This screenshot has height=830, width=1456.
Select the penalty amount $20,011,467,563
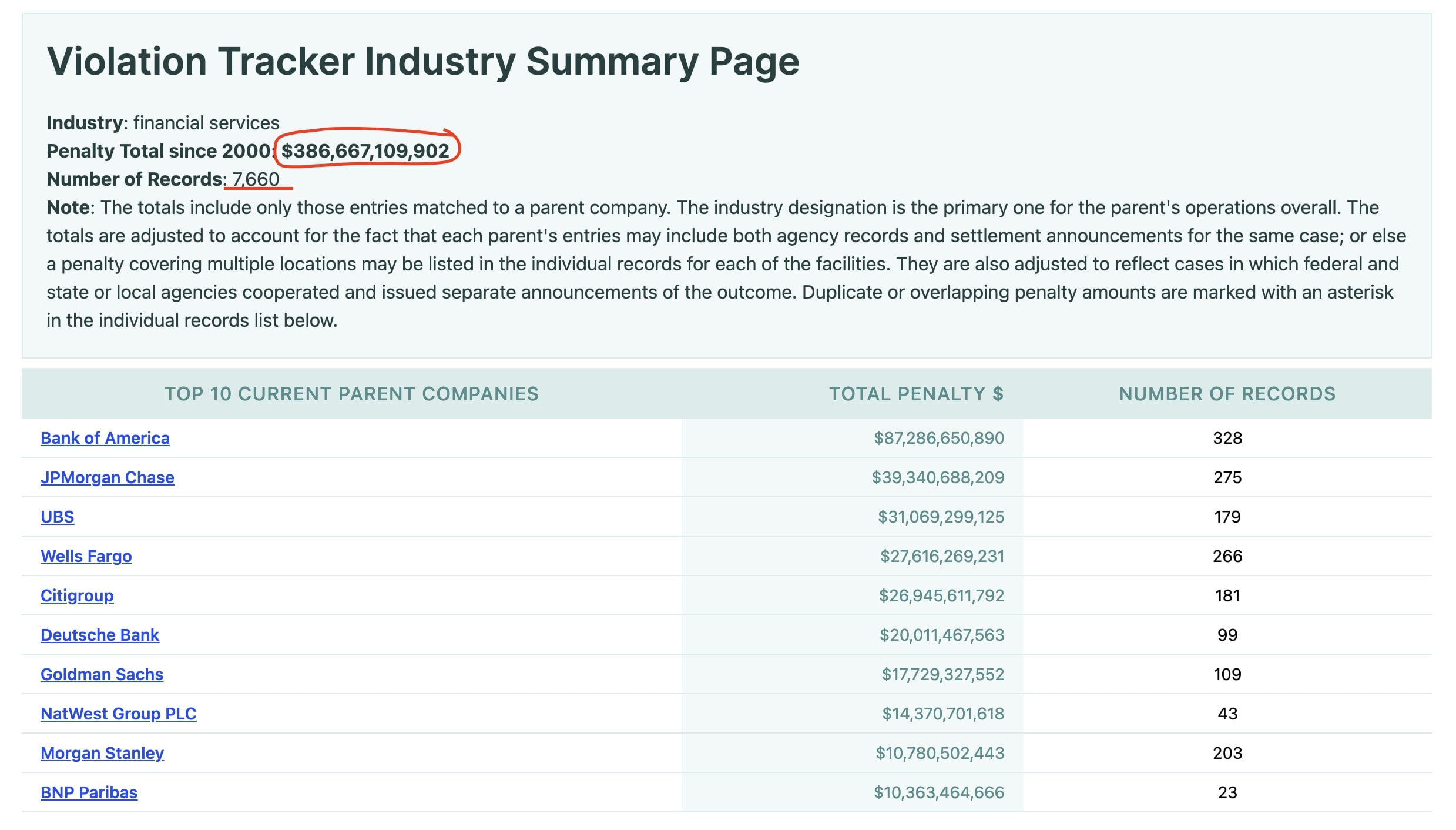942,635
